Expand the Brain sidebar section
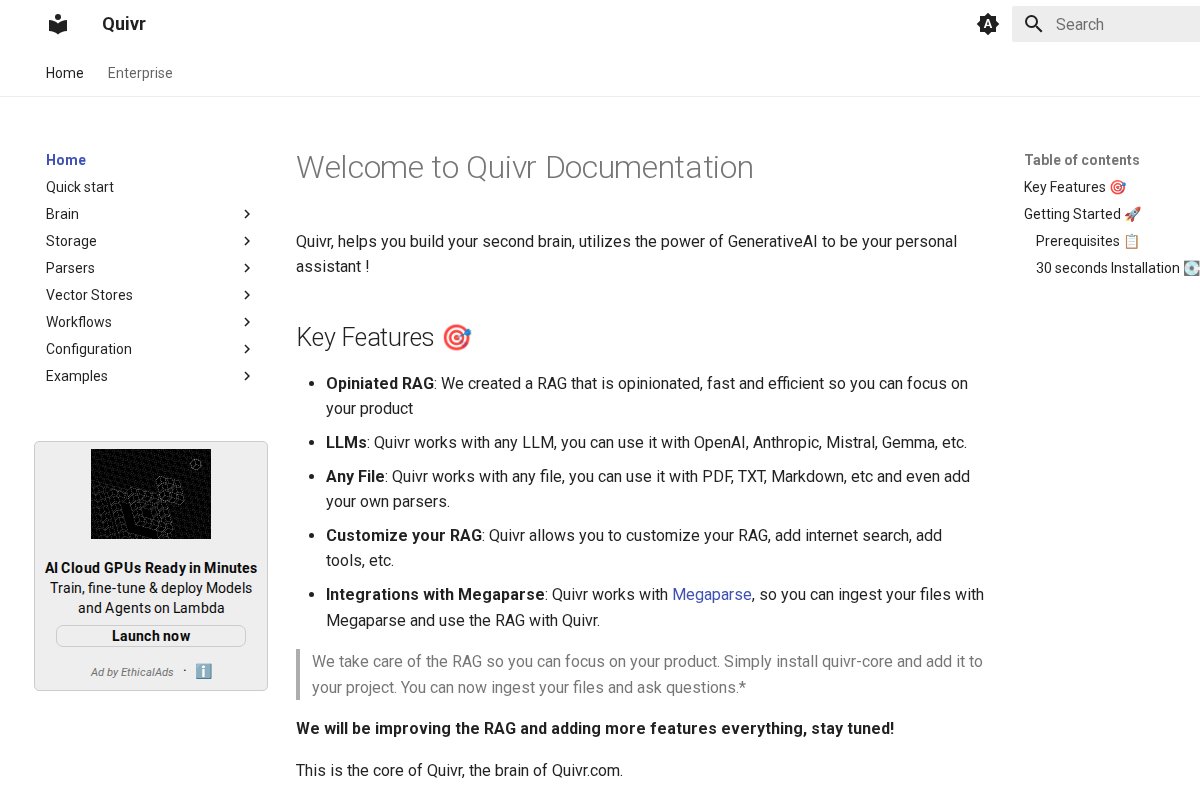The height and width of the screenshot is (800, 1200). point(247,214)
